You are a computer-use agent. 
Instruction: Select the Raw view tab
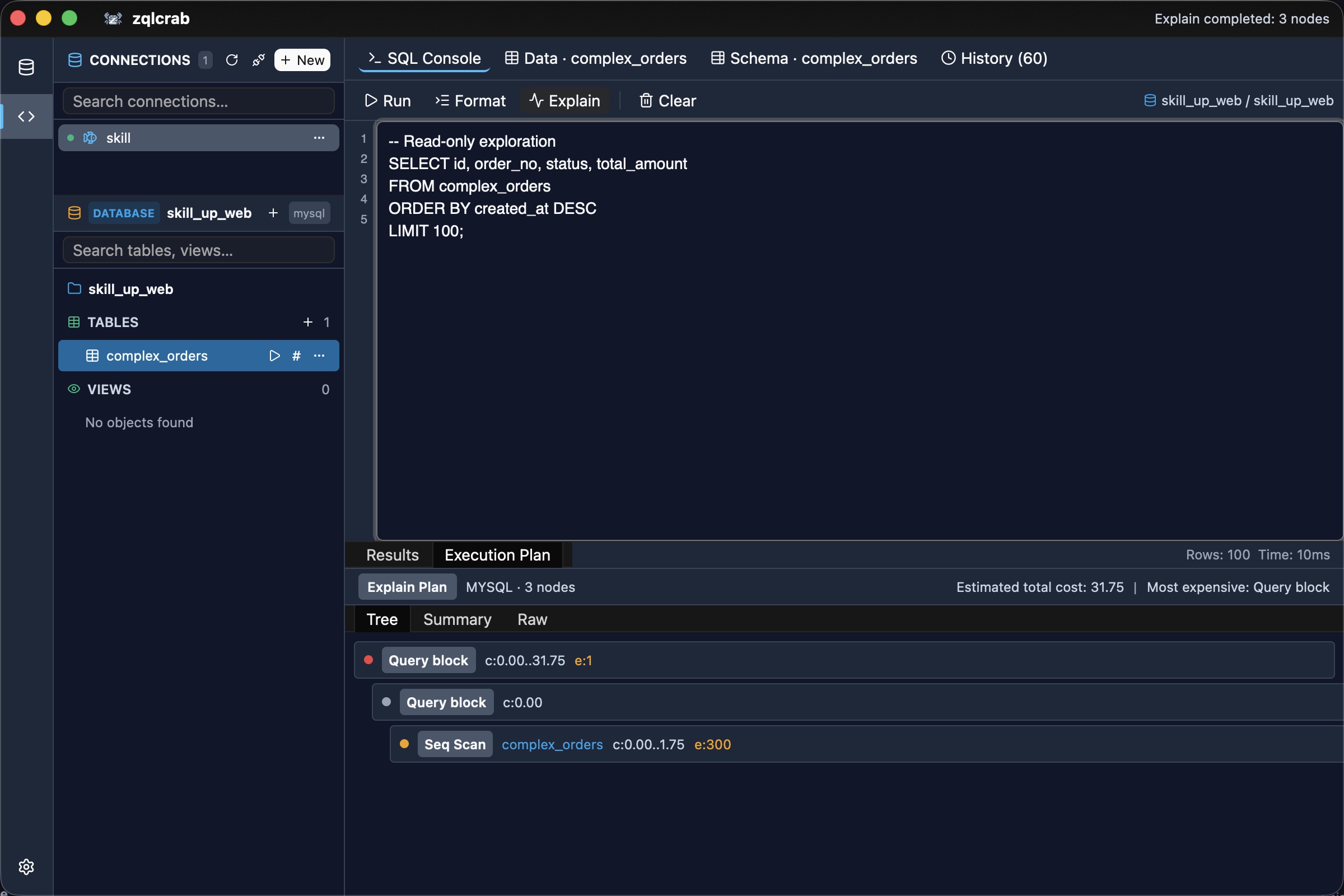(x=532, y=619)
